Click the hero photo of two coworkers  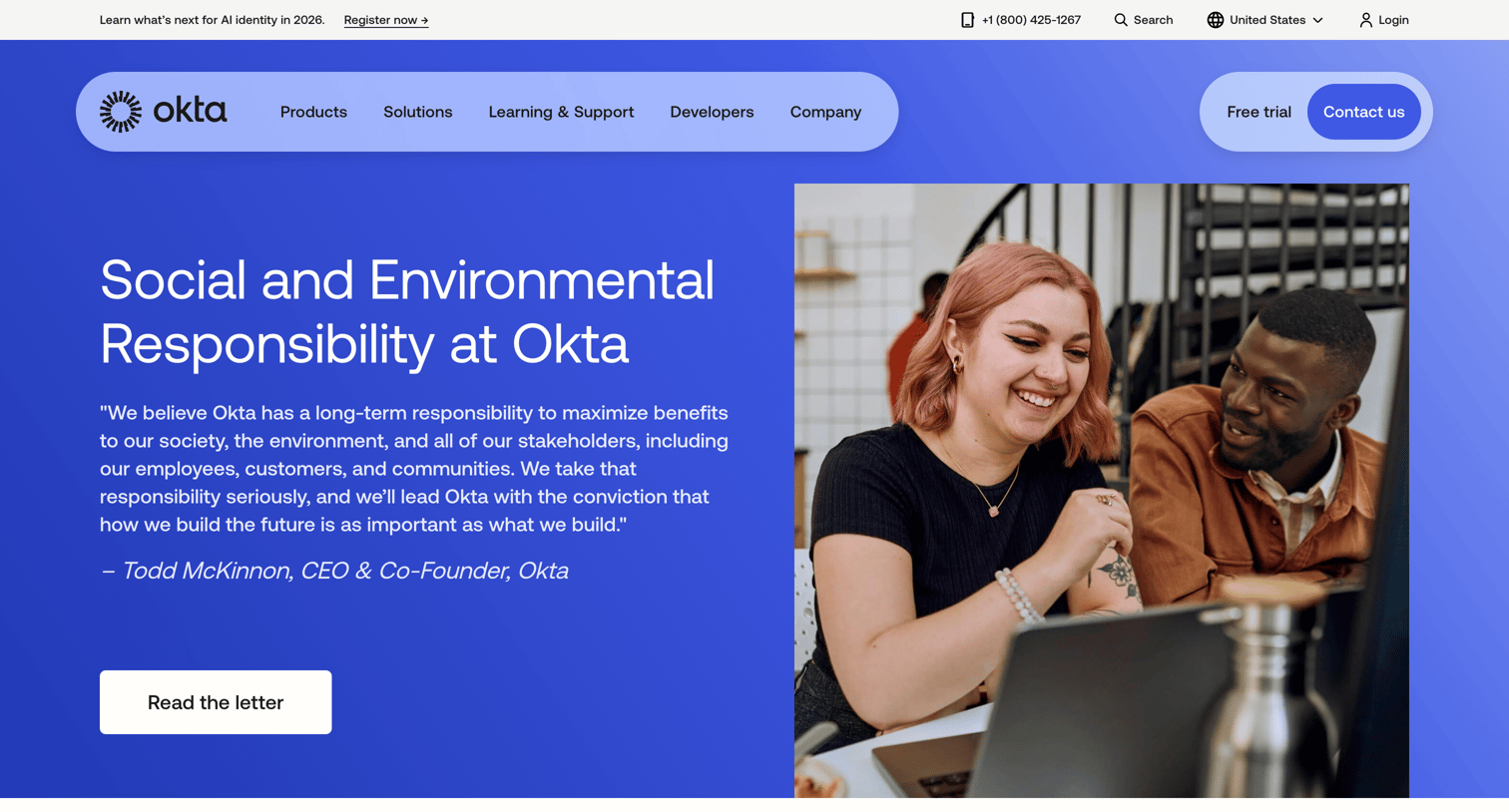[x=1102, y=491]
